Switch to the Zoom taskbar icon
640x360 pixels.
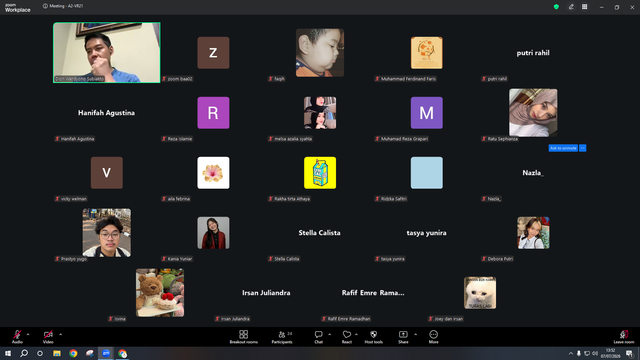[x=106, y=353]
